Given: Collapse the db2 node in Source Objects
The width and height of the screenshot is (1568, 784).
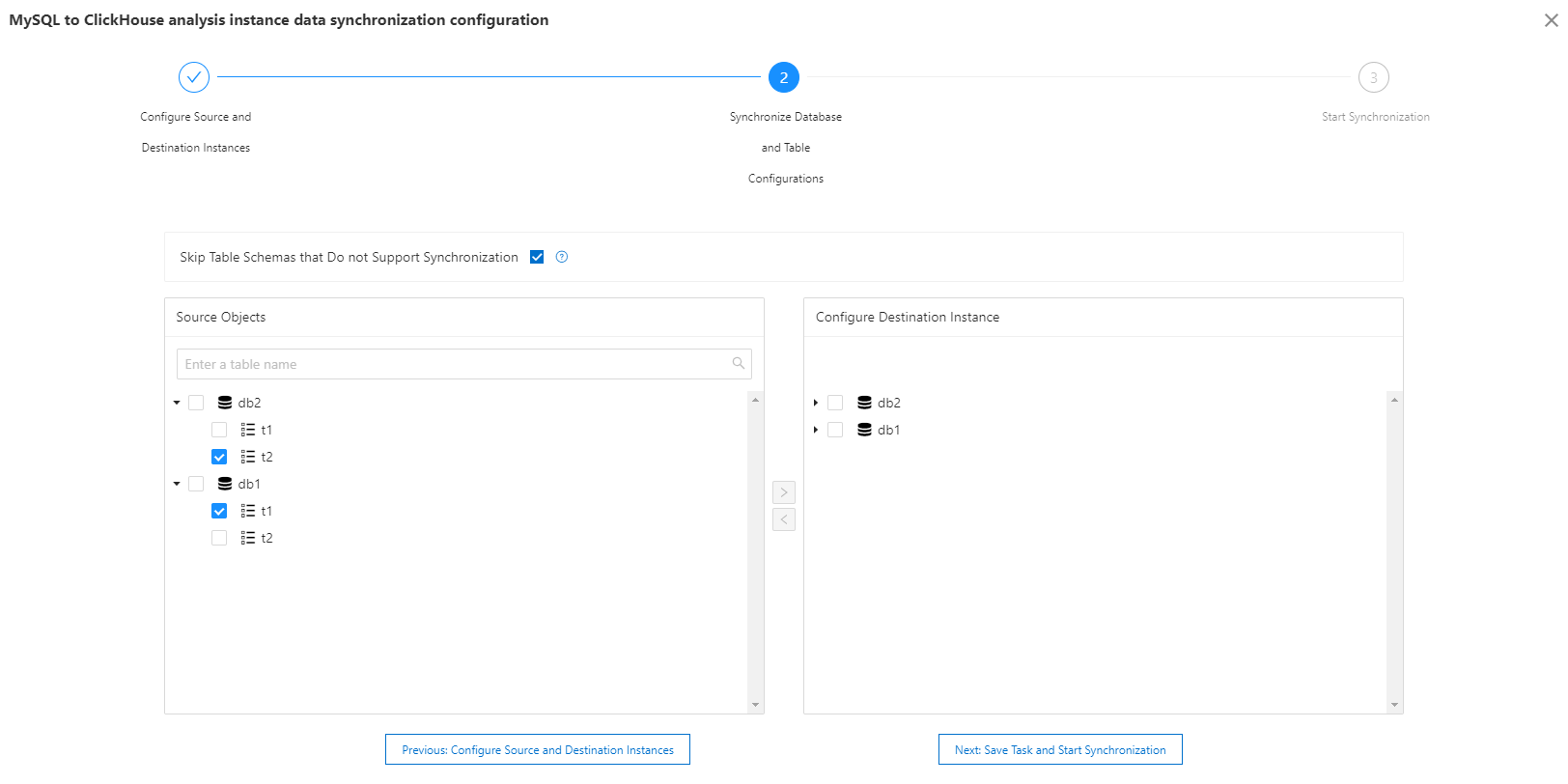Looking at the screenshot, I should (177, 403).
